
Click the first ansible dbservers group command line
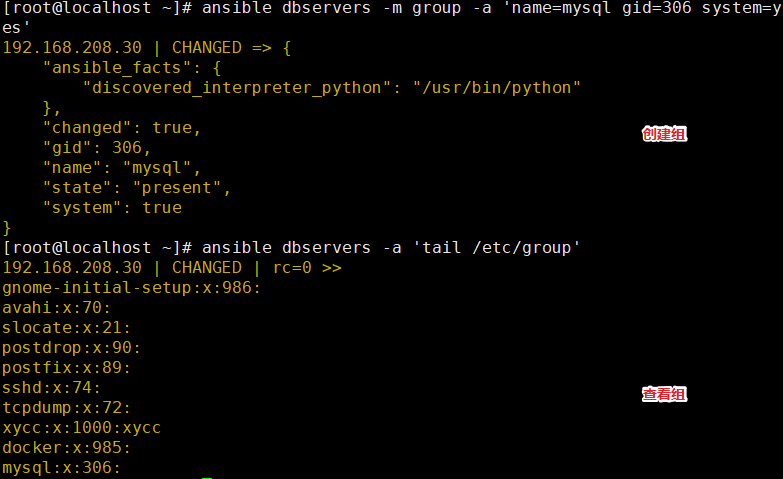(x=392, y=17)
